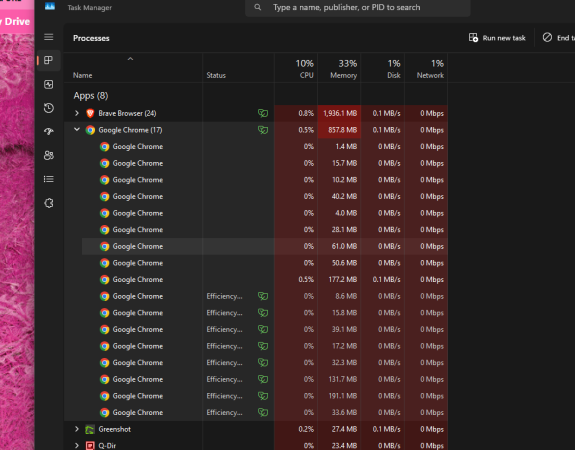
Task: Select the Chrome process using 32.3 MB
Action: coord(264,363)
